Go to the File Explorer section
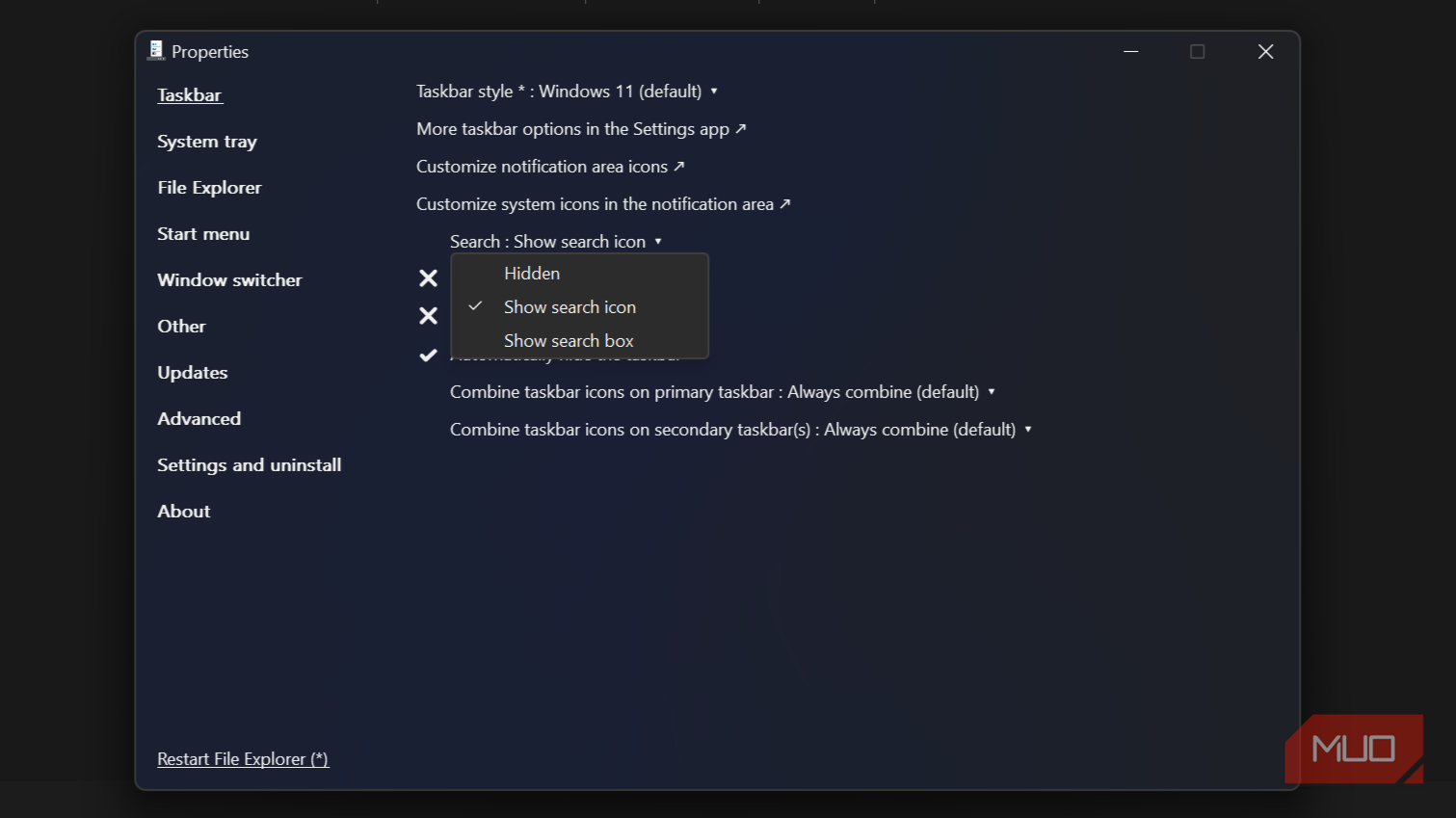The height and width of the screenshot is (818, 1456). [x=209, y=188]
